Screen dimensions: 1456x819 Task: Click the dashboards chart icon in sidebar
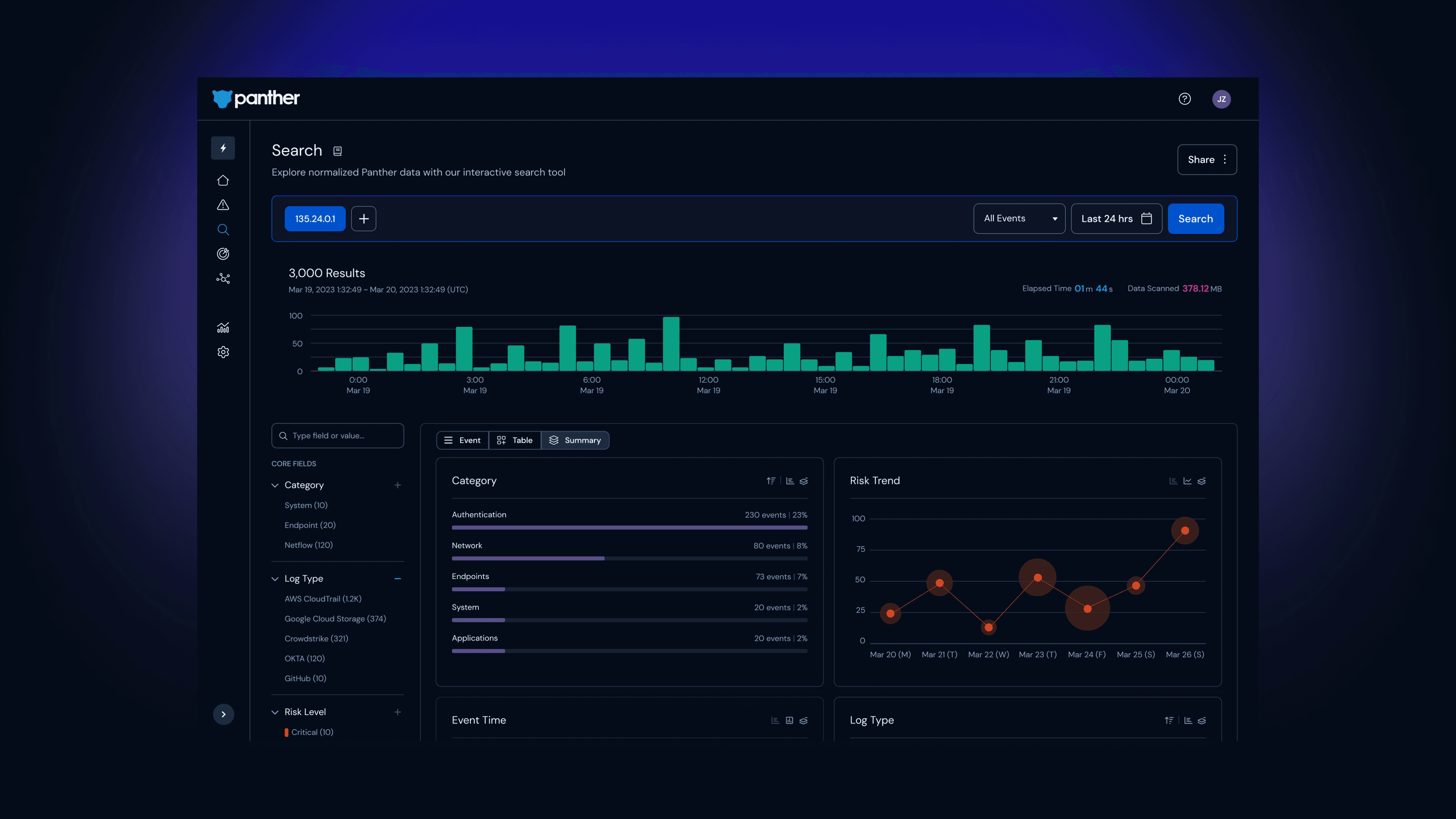pos(223,328)
